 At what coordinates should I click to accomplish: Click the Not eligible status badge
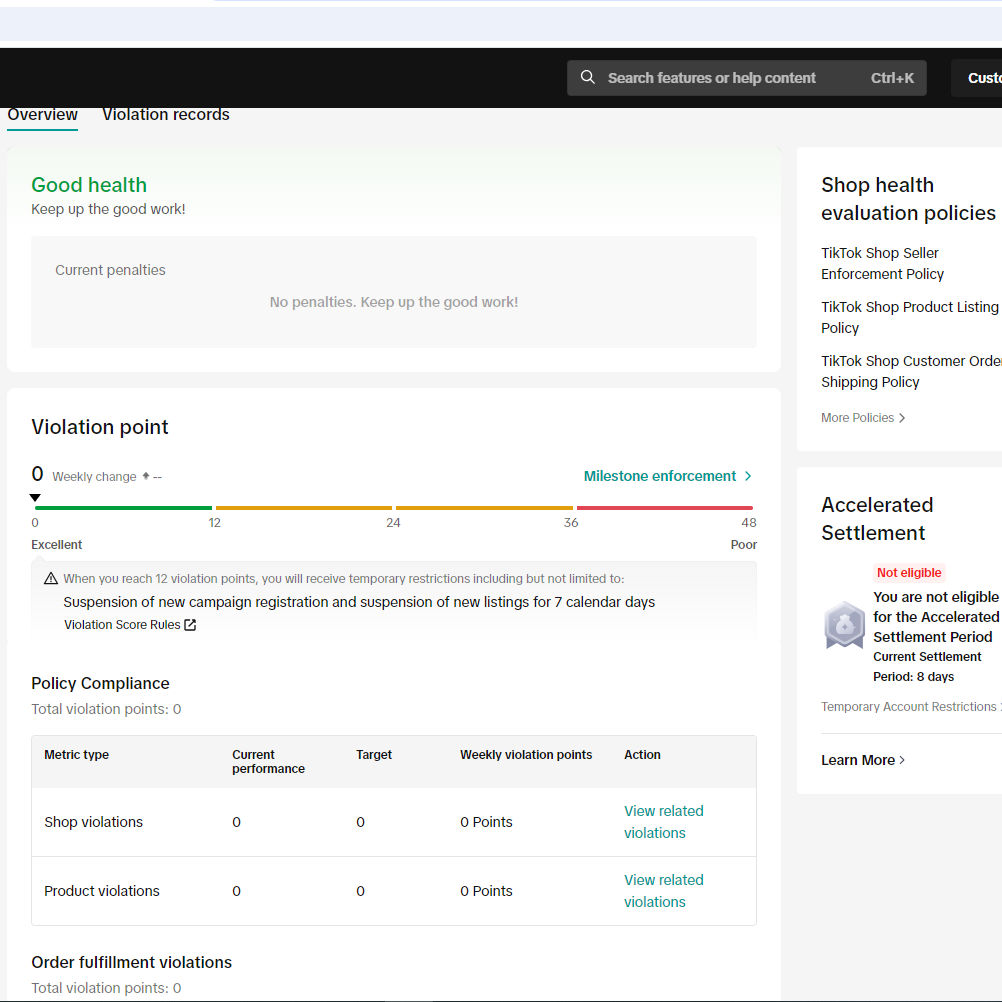(x=909, y=573)
